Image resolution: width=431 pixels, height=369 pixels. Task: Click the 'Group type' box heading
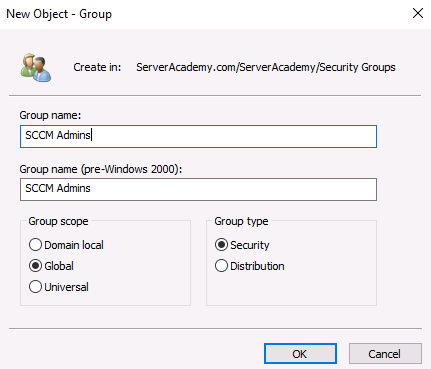241,221
